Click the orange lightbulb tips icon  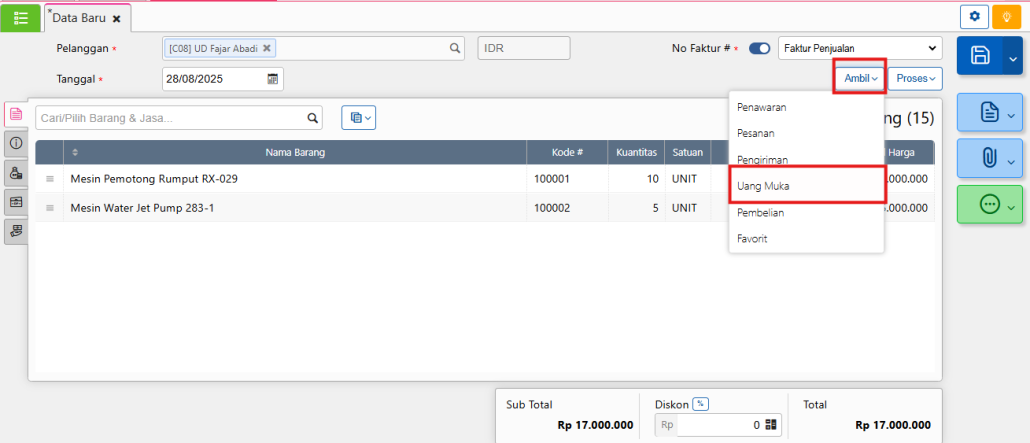click(1007, 17)
